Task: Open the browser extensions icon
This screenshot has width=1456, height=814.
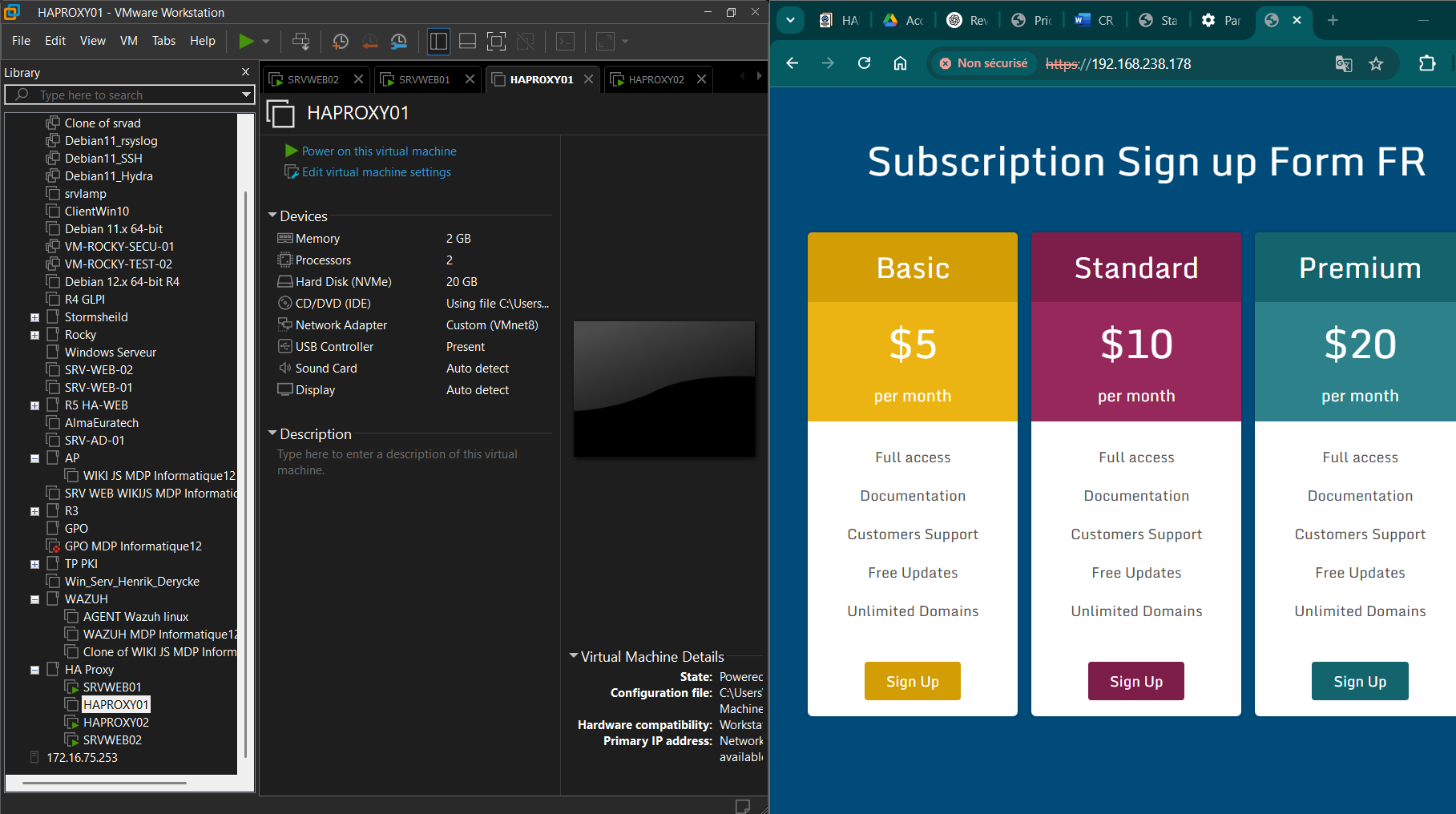Action: 1427,63
